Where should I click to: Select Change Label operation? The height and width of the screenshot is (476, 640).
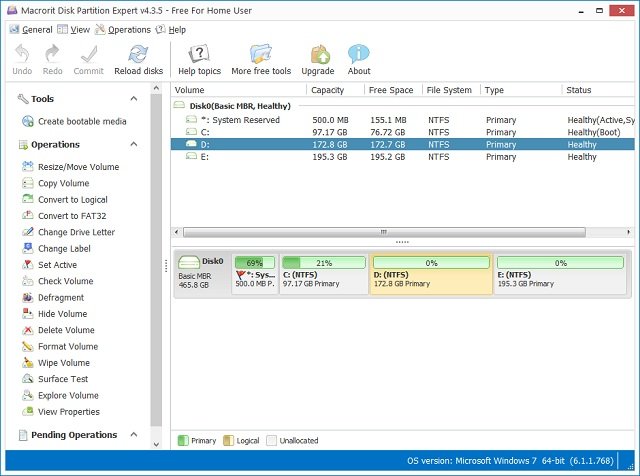56,249
